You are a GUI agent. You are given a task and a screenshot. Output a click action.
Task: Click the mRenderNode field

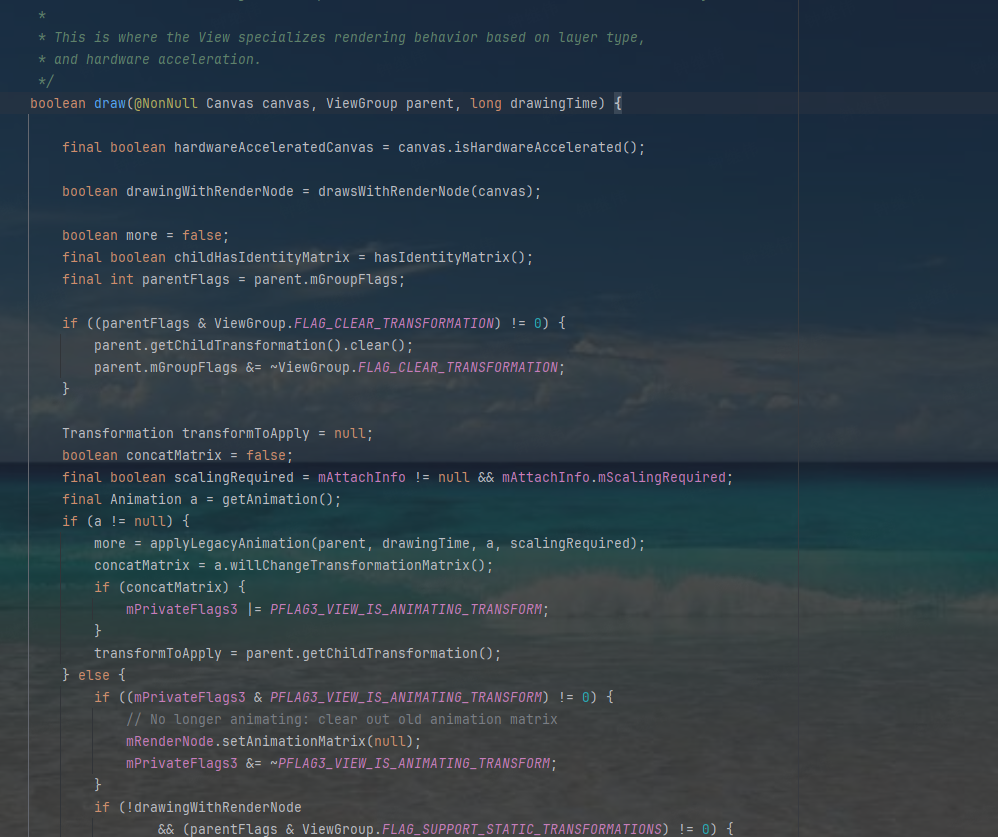coord(169,742)
